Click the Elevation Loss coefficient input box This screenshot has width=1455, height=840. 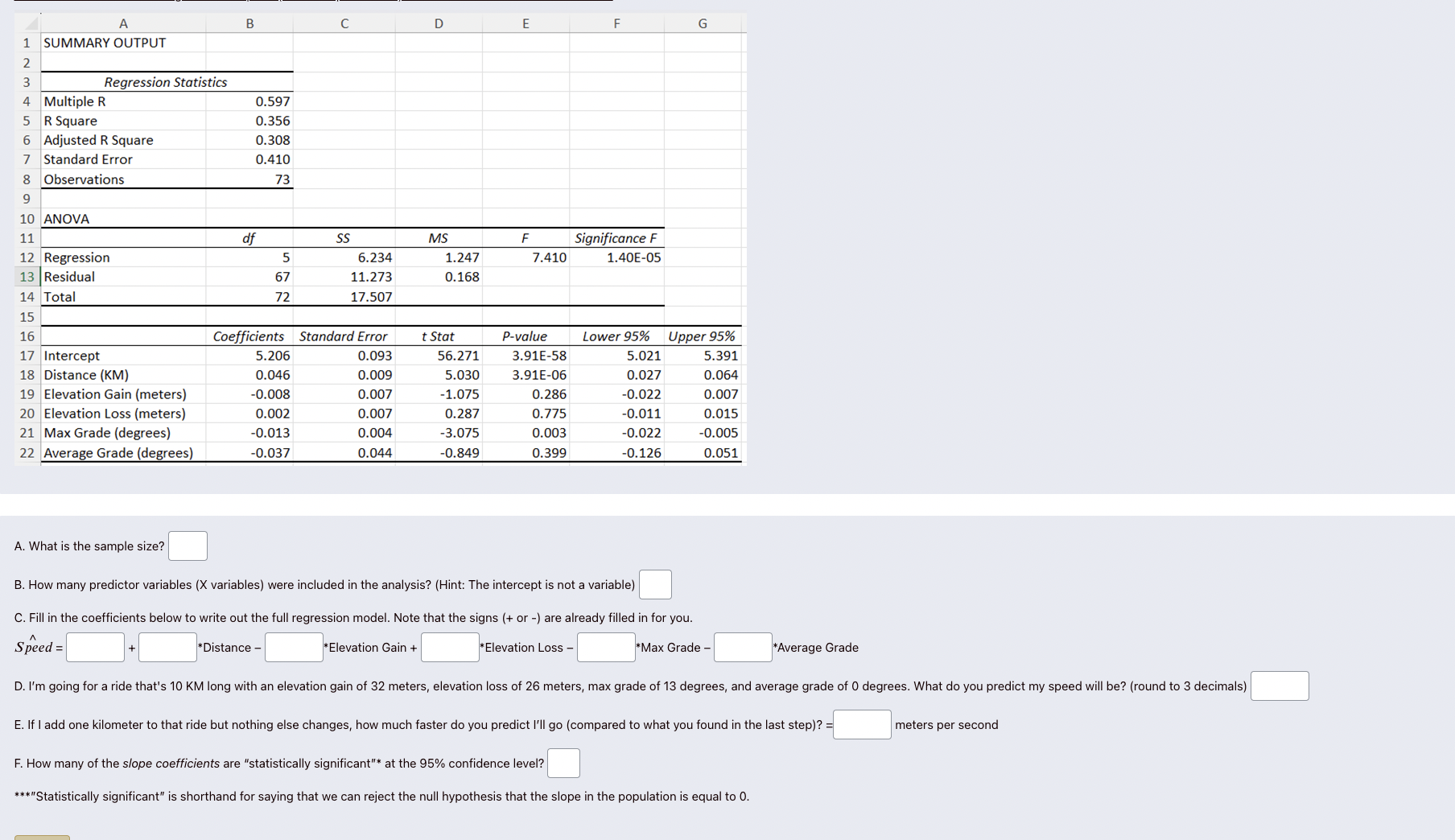(x=450, y=647)
